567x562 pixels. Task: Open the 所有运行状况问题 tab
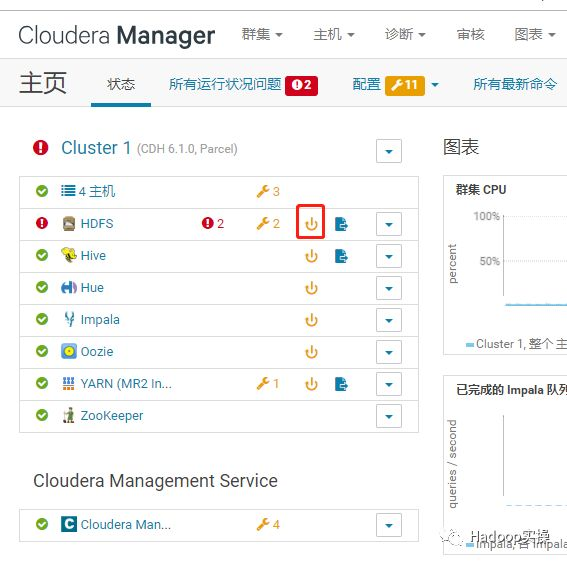click(x=225, y=84)
